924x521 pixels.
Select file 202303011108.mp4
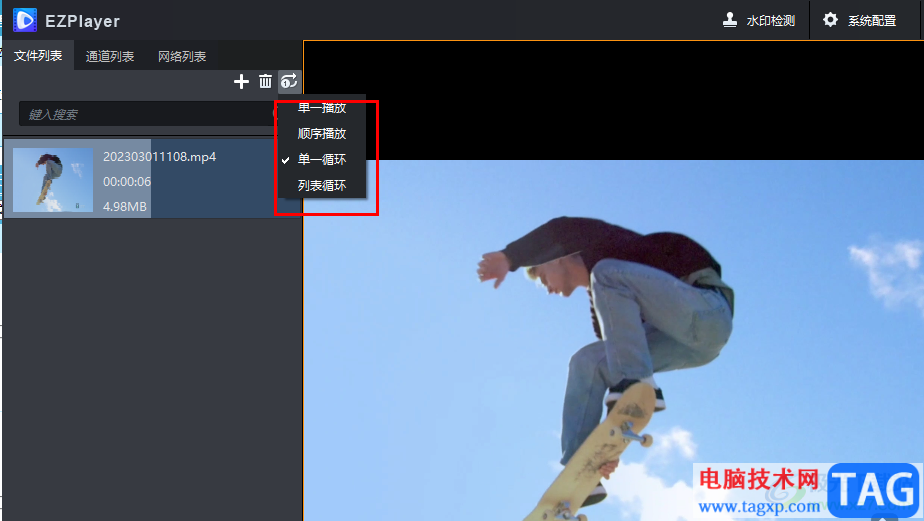(x=160, y=157)
